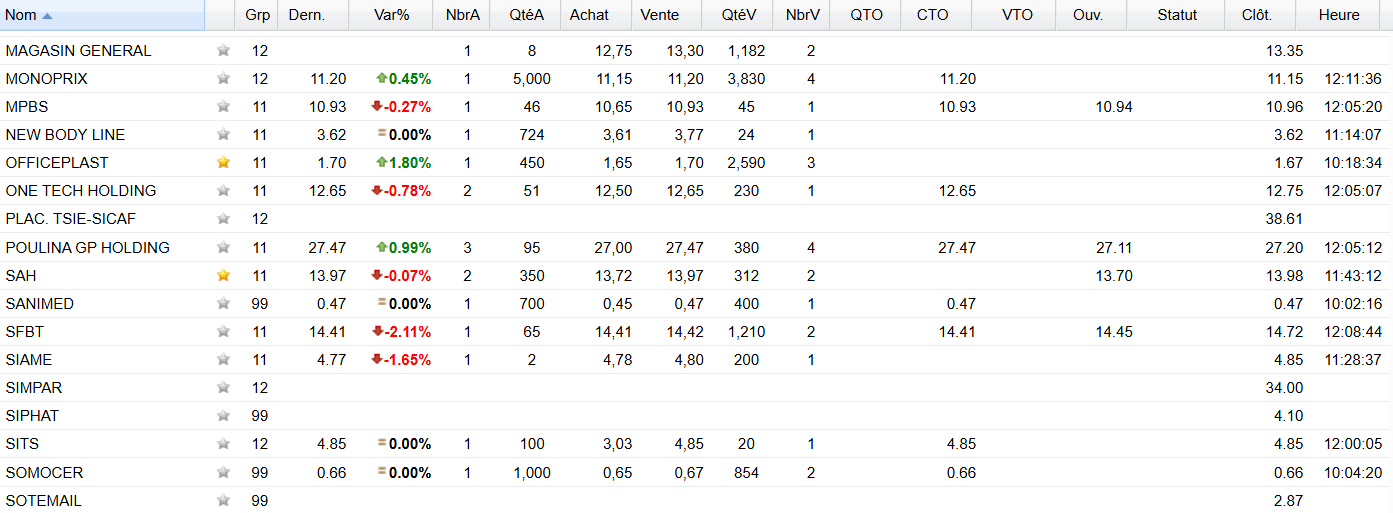Sort table by Dern. column header
Viewport: 1393px width, 513px height.
[306, 15]
